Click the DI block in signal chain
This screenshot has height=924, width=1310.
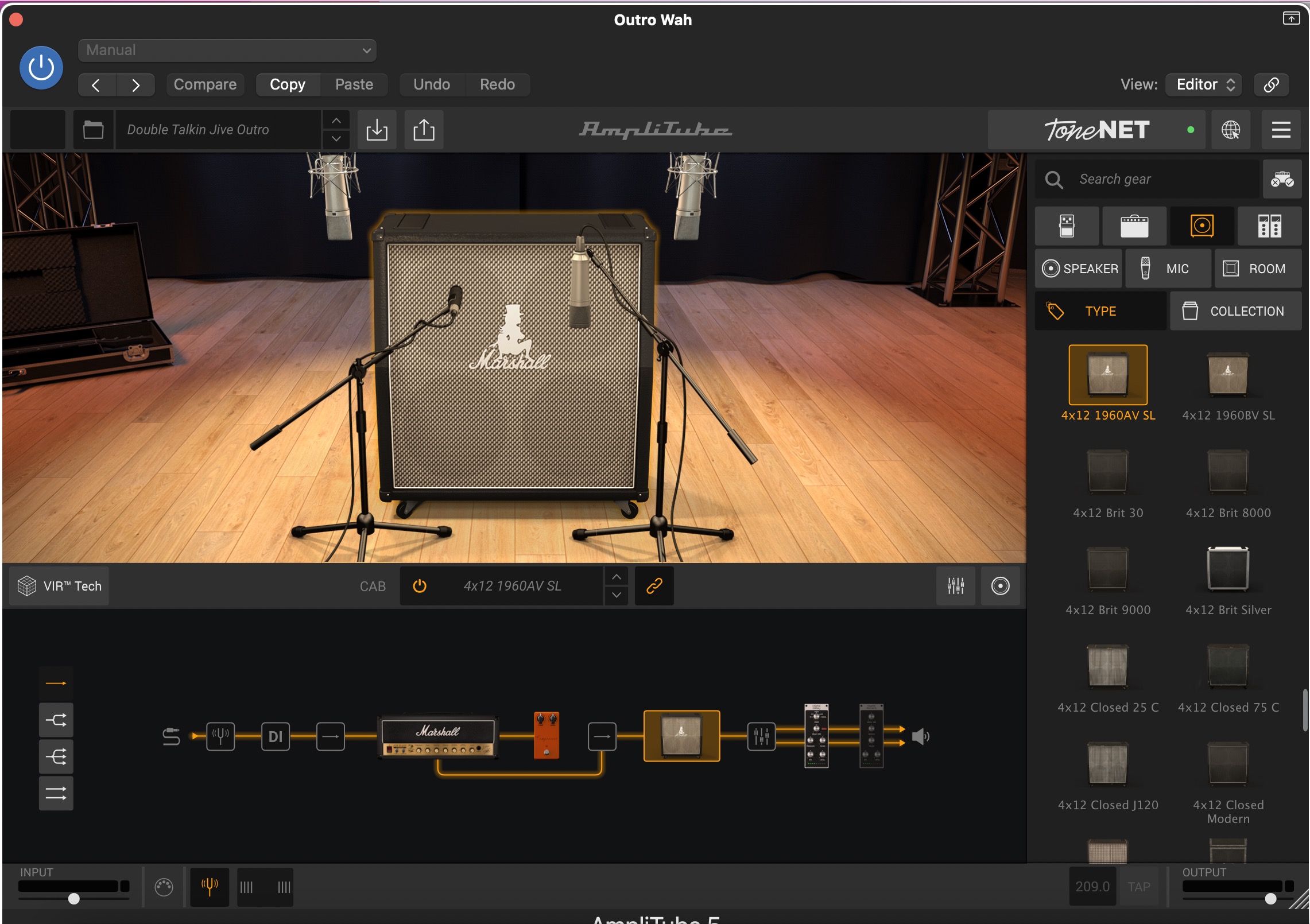click(x=276, y=736)
